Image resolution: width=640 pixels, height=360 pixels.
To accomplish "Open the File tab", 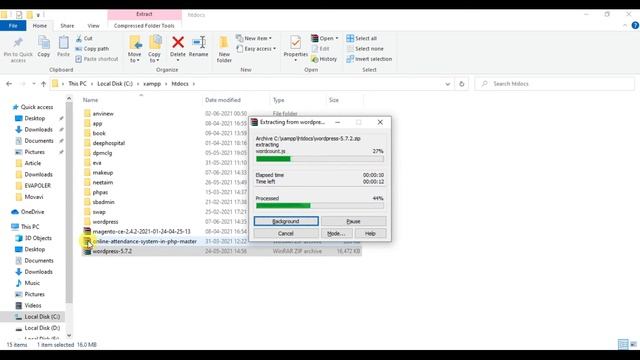I will (x=13, y=26).
